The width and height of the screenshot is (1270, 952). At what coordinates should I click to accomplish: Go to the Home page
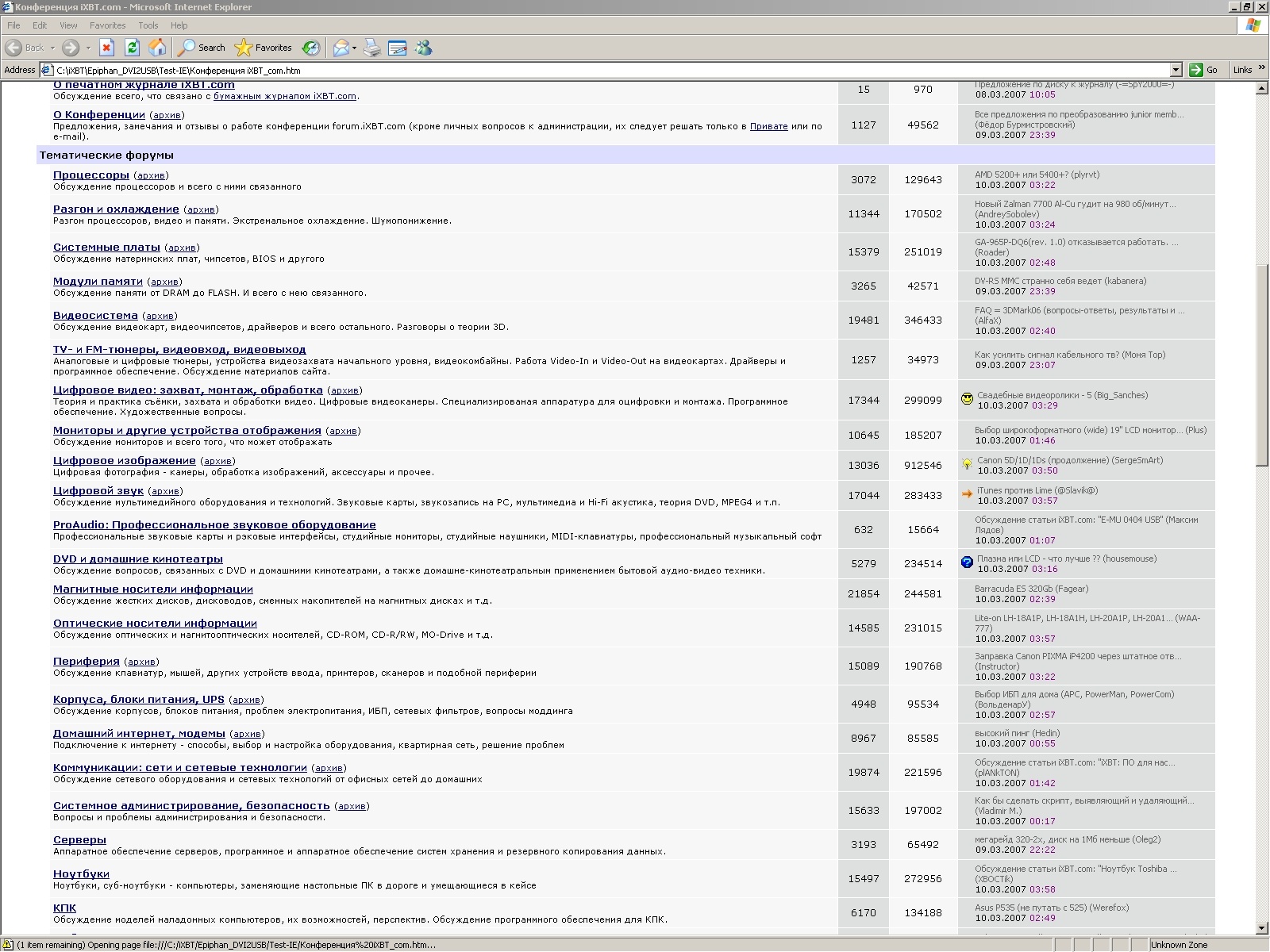(x=157, y=48)
